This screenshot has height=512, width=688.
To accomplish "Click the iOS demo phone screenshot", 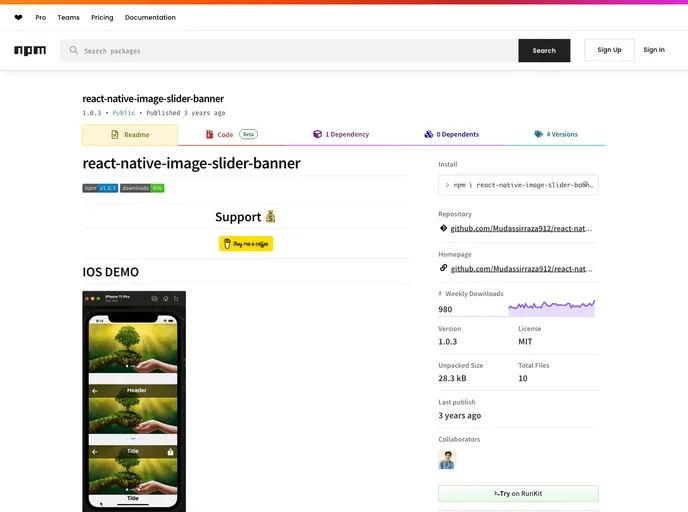I will tap(134, 401).
